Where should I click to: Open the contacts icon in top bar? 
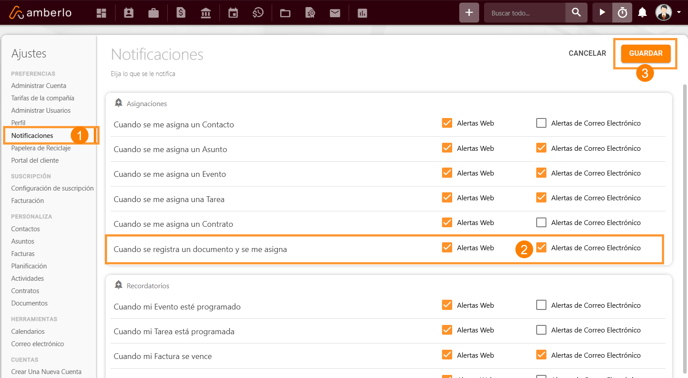(129, 13)
